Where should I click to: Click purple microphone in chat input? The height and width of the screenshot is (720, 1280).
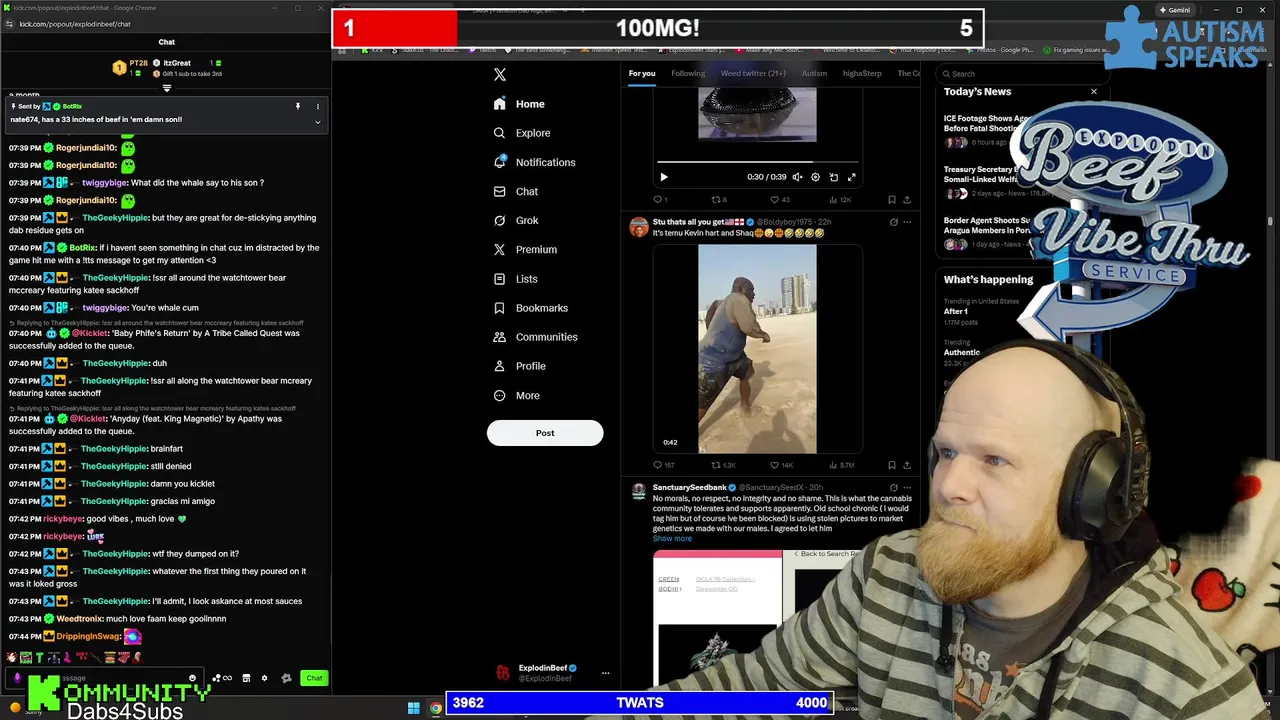(x=17, y=678)
